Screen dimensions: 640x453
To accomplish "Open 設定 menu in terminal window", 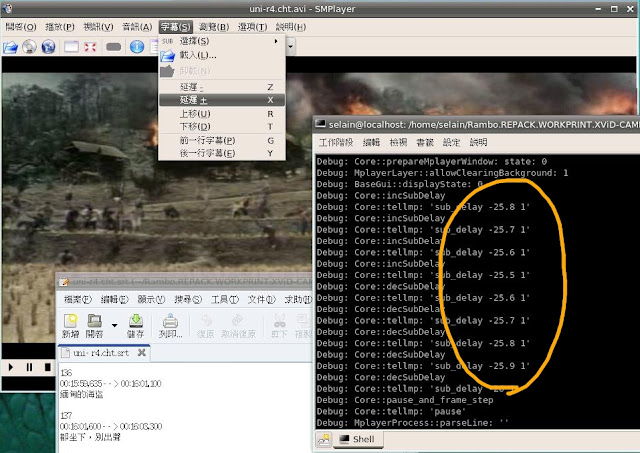I will click(x=451, y=142).
